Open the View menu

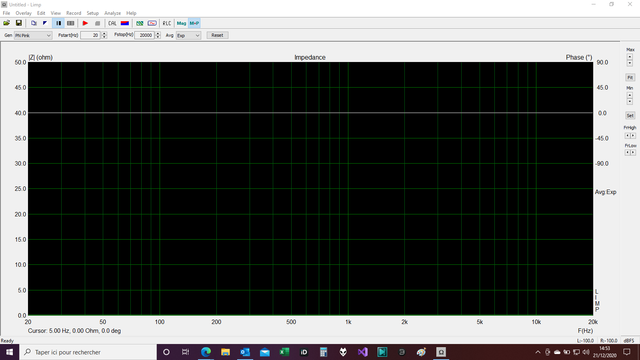click(x=56, y=13)
